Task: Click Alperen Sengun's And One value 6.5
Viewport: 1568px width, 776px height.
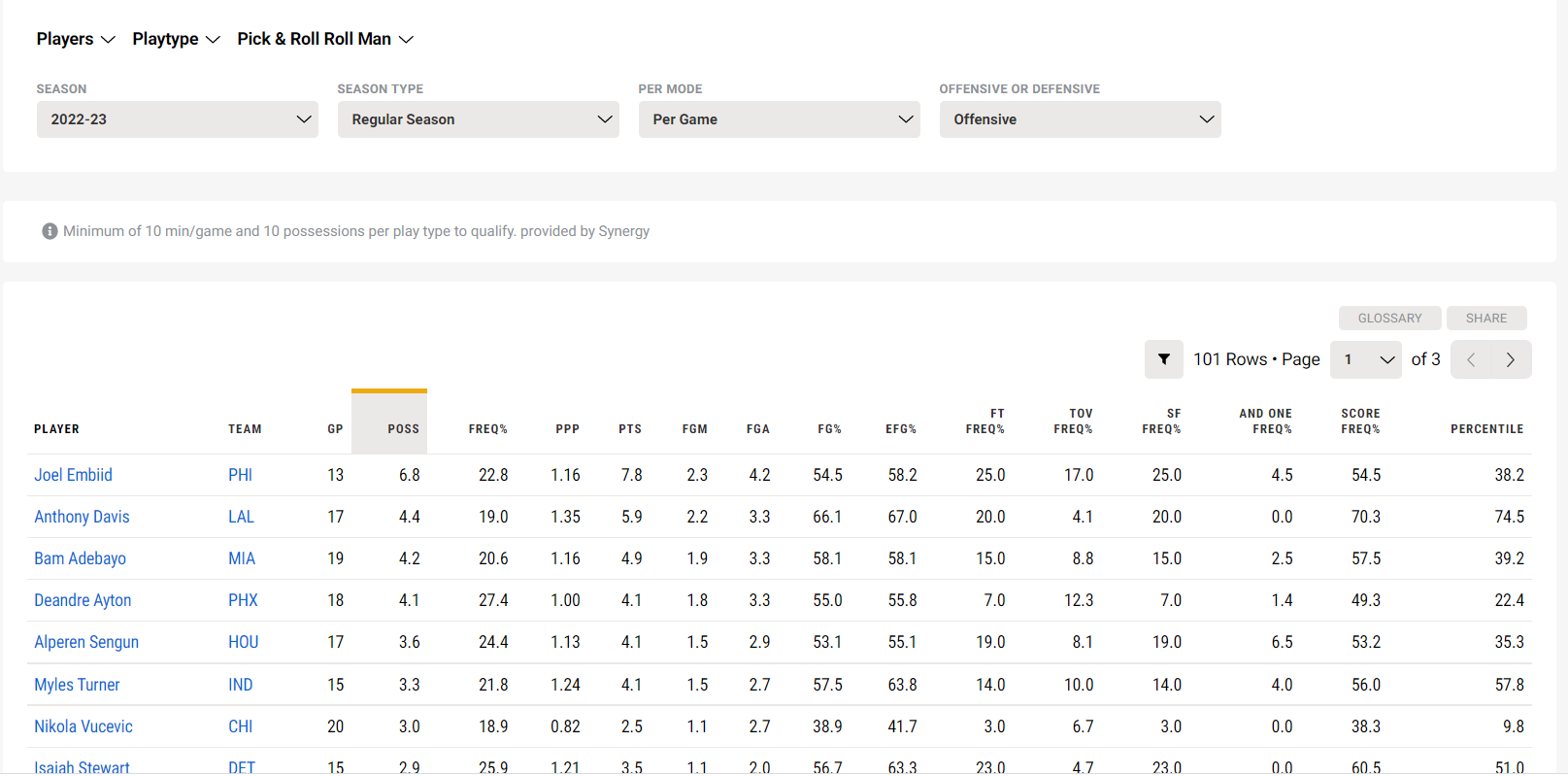Action: point(1282,642)
